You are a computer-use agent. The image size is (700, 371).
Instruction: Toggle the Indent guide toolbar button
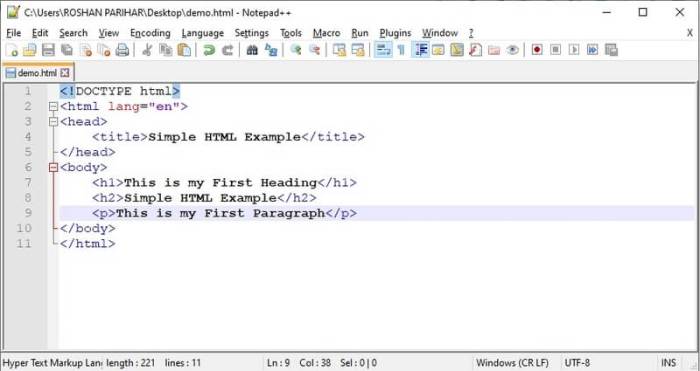coord(420,50)
